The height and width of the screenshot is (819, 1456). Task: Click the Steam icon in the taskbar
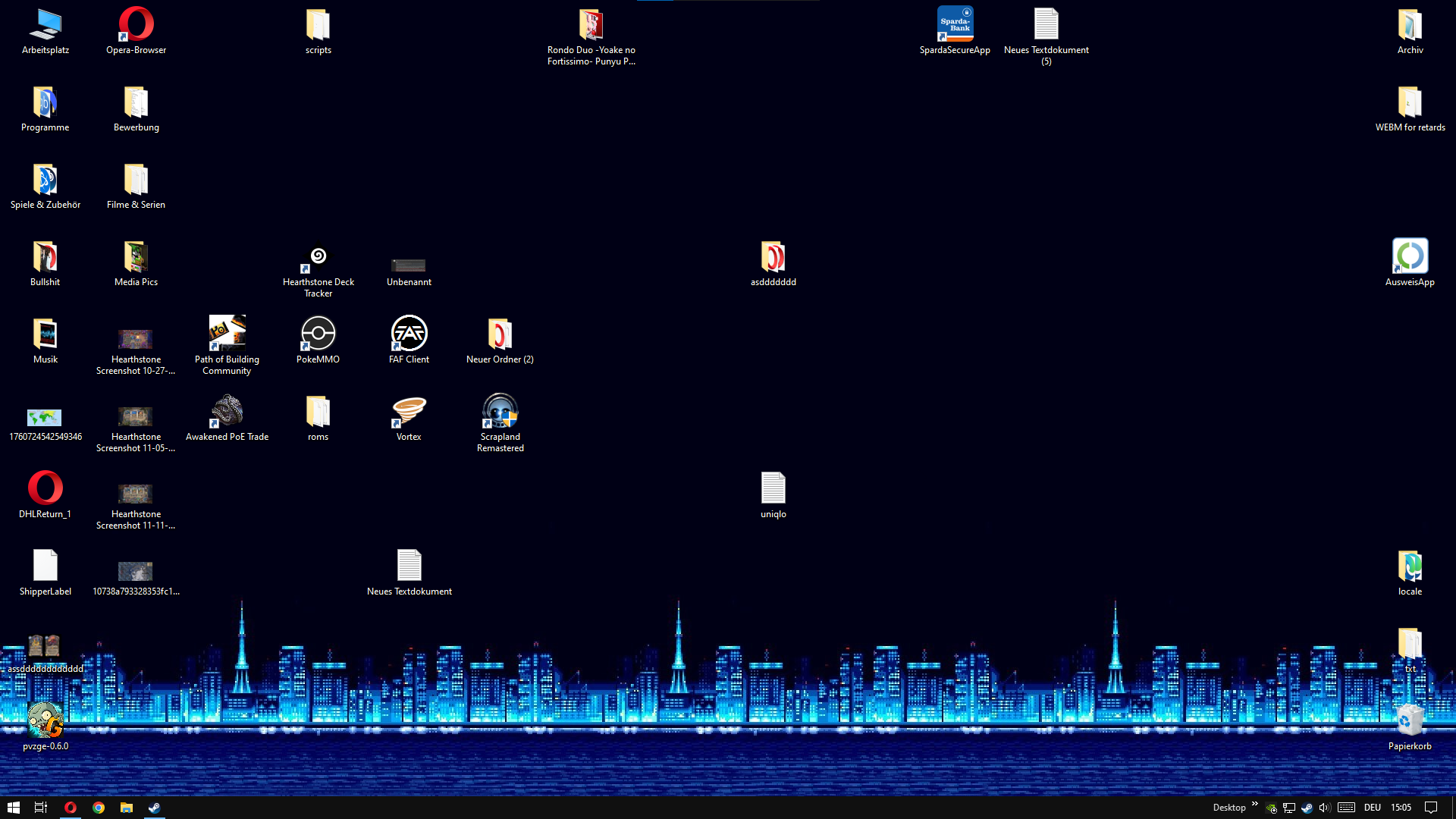click(154, 808)
